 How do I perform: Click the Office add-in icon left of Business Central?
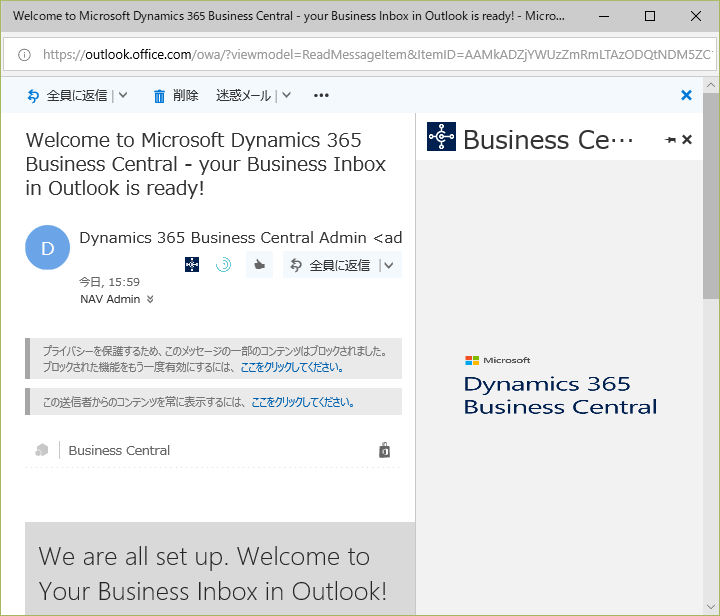42,450
